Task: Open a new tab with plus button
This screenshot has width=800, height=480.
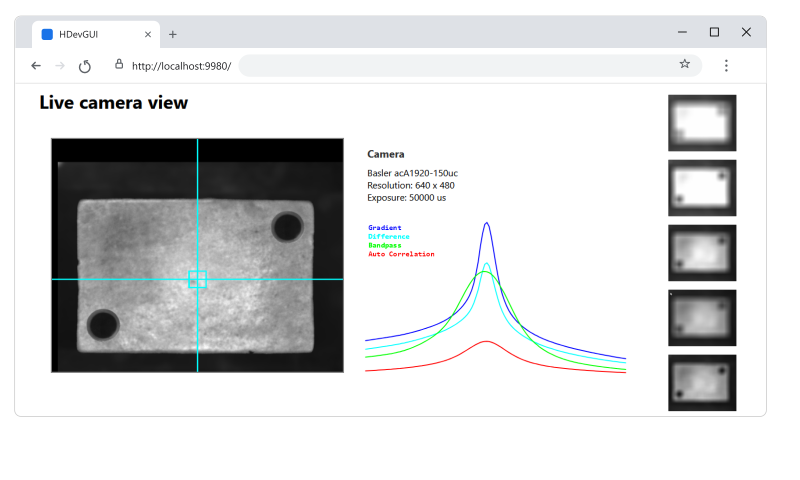Action: (x=172, y=34)
